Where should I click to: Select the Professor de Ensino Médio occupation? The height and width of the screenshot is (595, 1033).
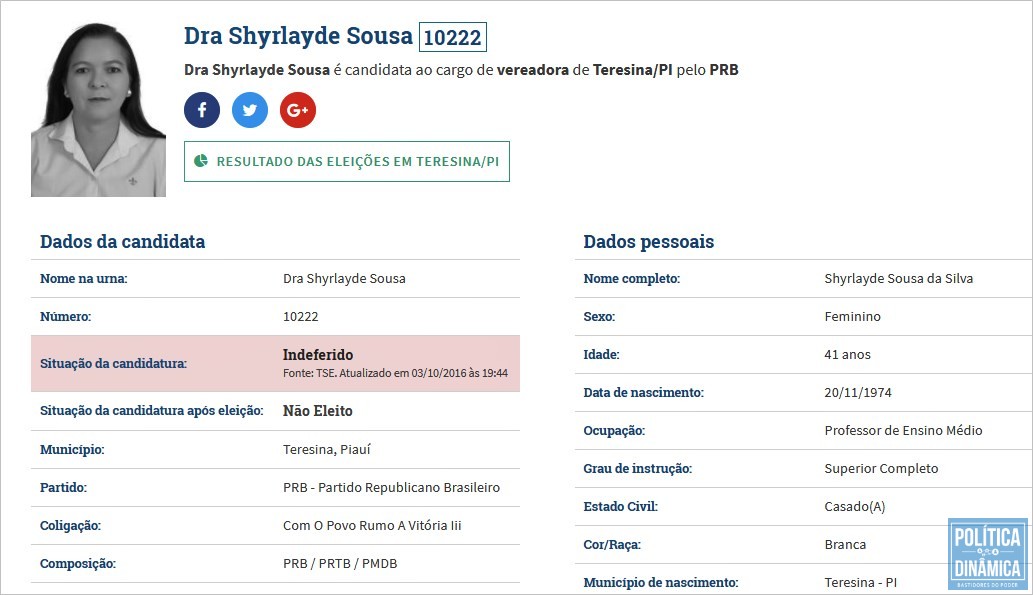click(903, 430)
